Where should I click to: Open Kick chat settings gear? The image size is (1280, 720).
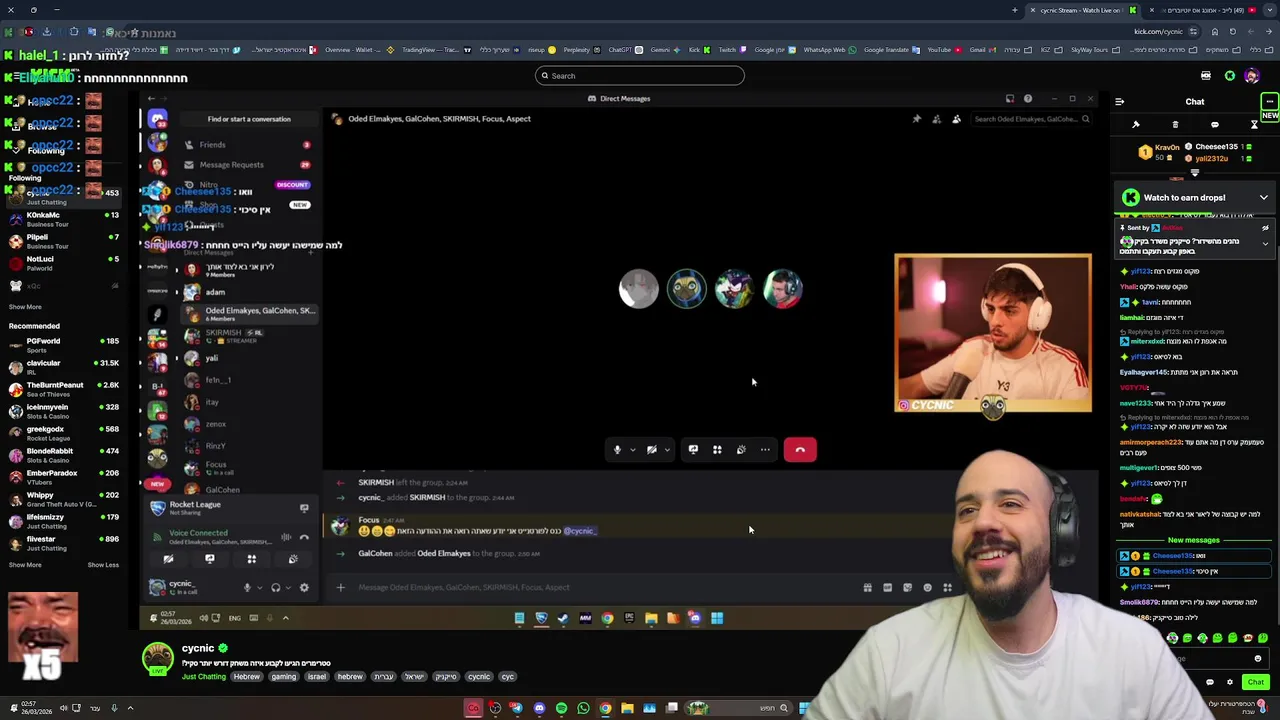[x=1230, y=682]
